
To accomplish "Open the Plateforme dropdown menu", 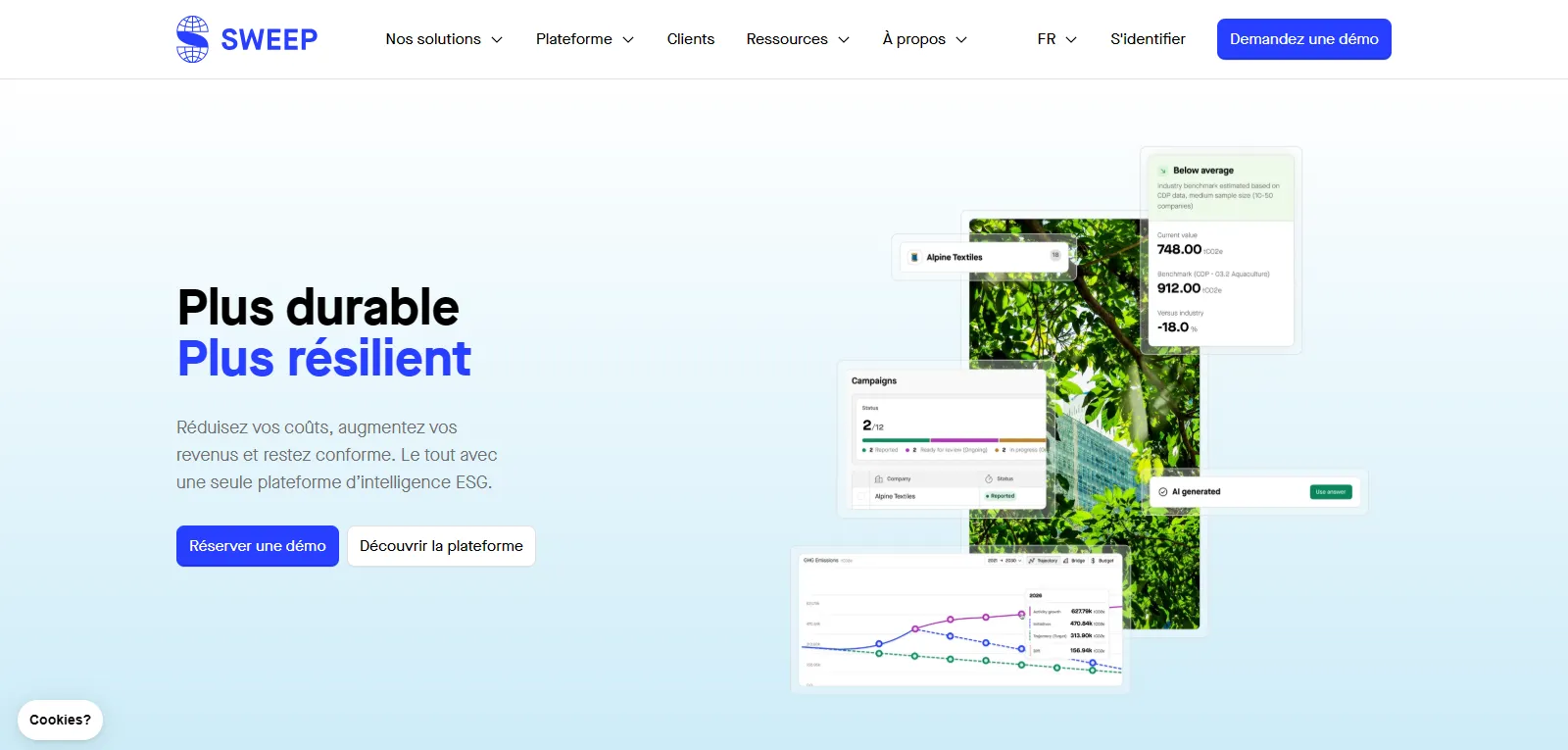I will (585, 39).
